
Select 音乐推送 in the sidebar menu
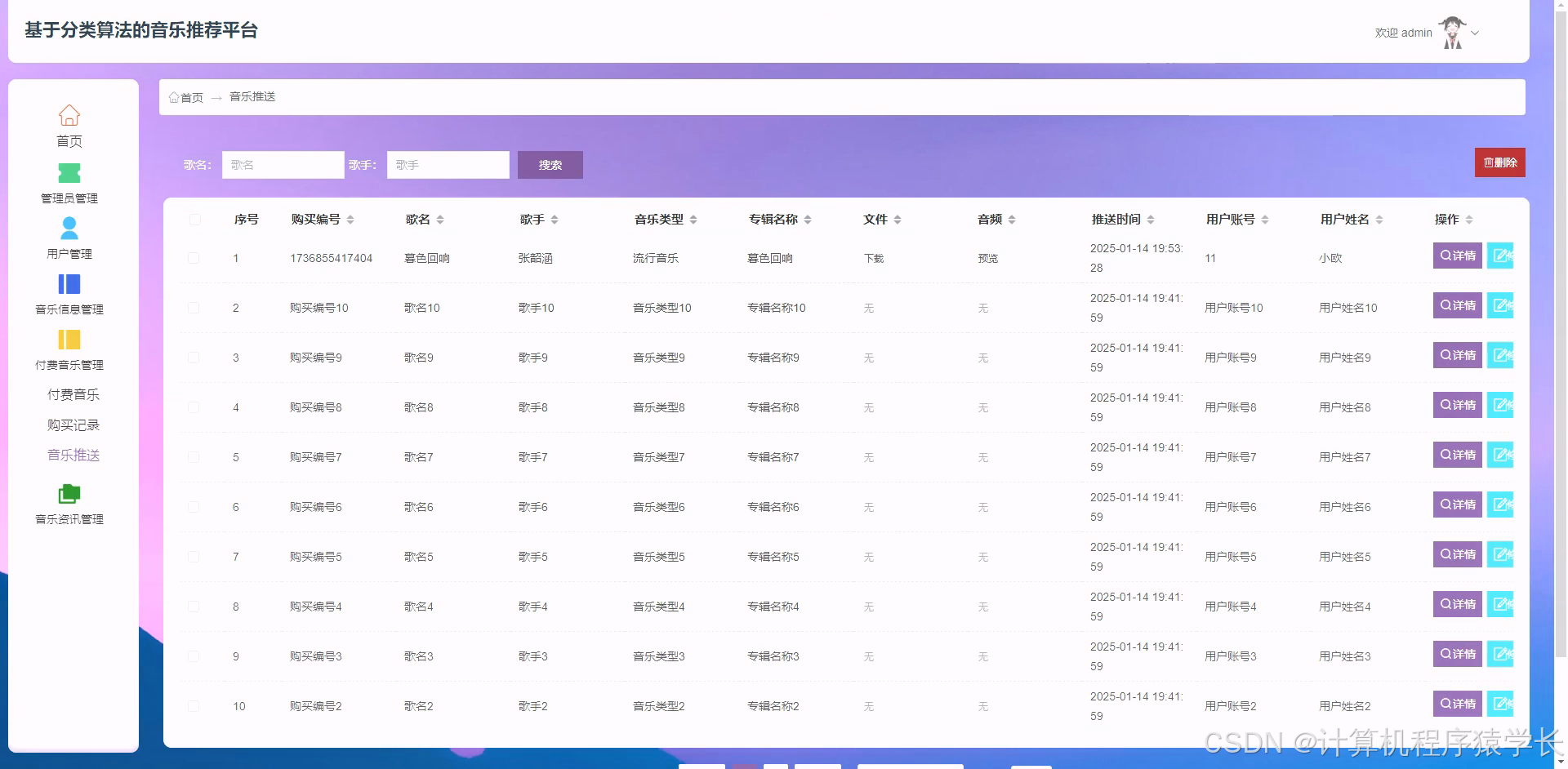pos(73,455)
